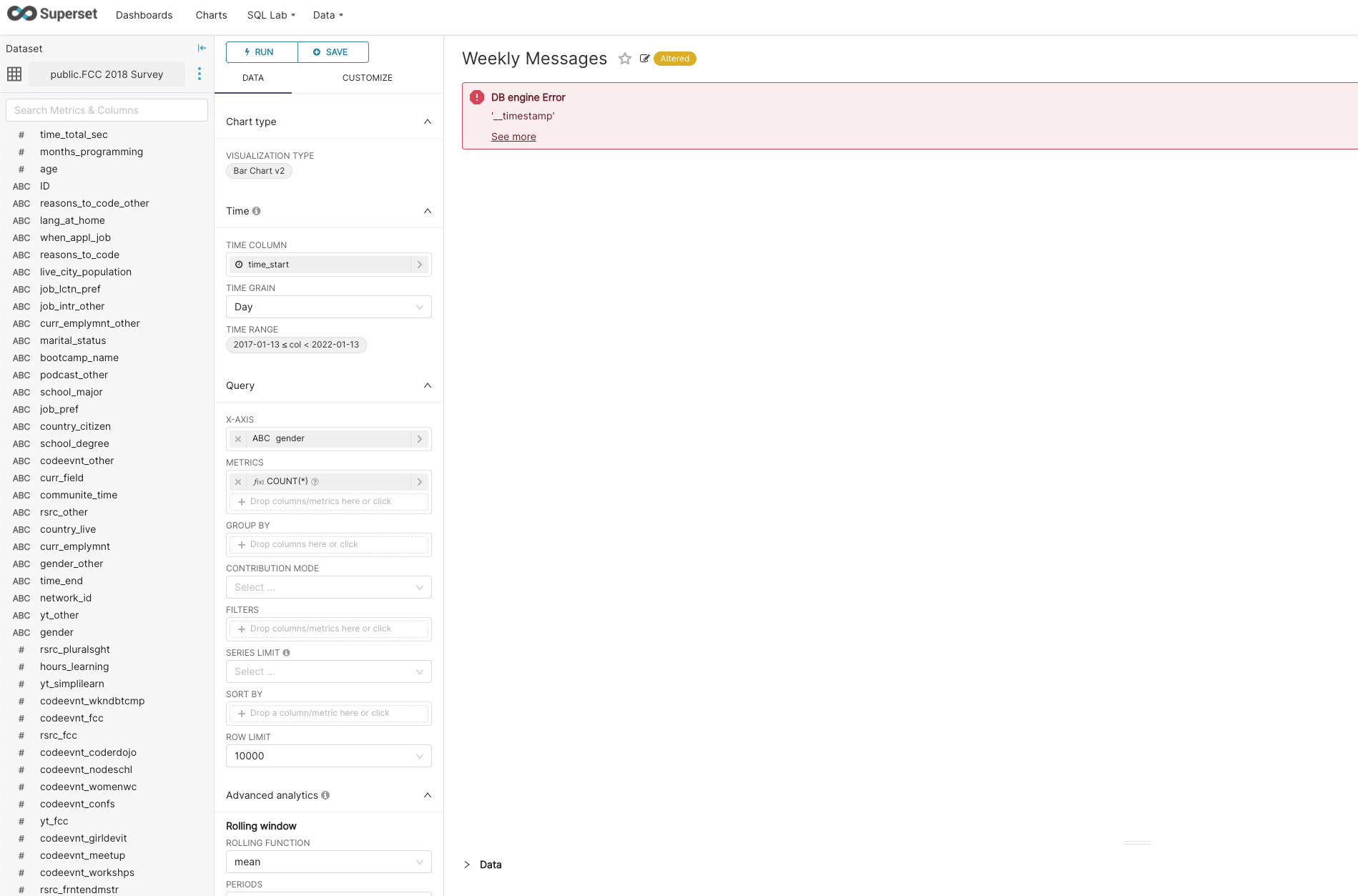This screenshot has height=896, width=1358.
Task: Click the Time section info icon
Action: click(x=257, y=211)
